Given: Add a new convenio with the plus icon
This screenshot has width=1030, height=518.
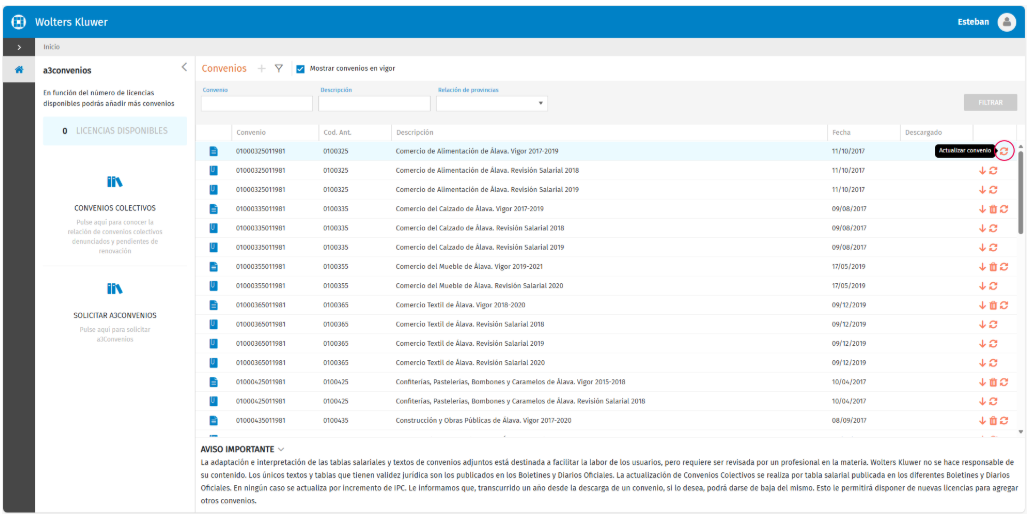Looking at the screenshot, I should click(x=261, y=68).
